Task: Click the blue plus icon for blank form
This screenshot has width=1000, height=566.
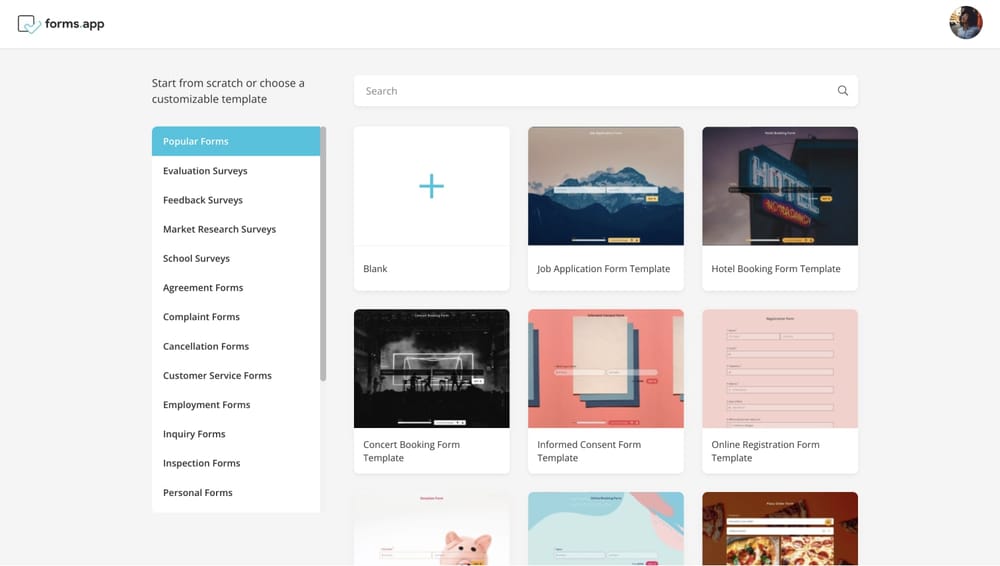Action: 431,186
